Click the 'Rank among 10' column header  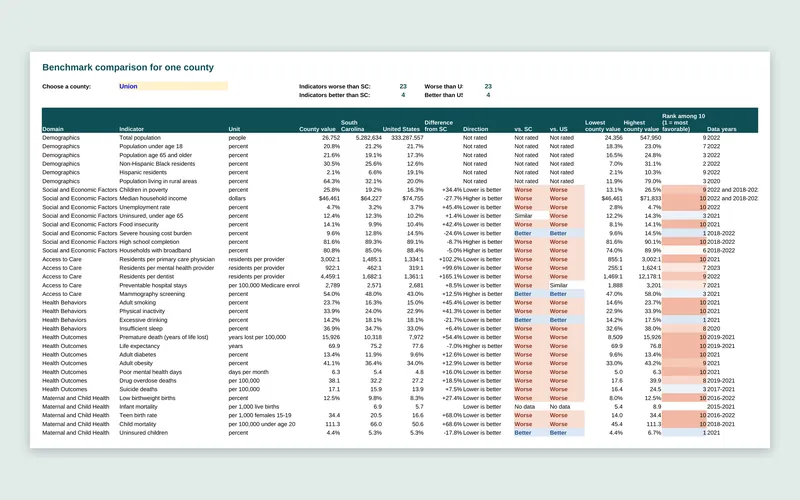click(684, 122)
